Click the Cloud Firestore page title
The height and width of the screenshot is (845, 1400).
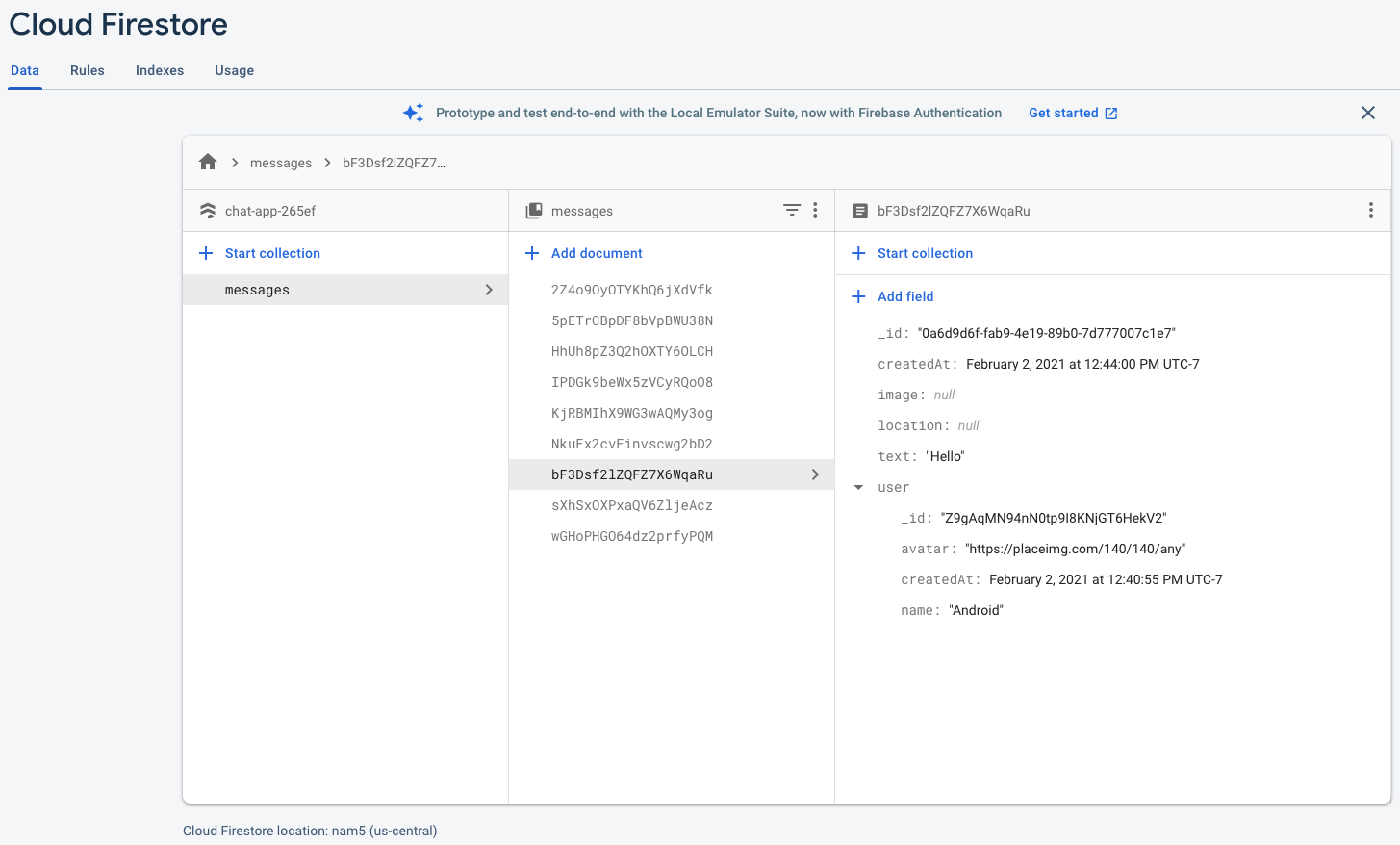point(118,24)
